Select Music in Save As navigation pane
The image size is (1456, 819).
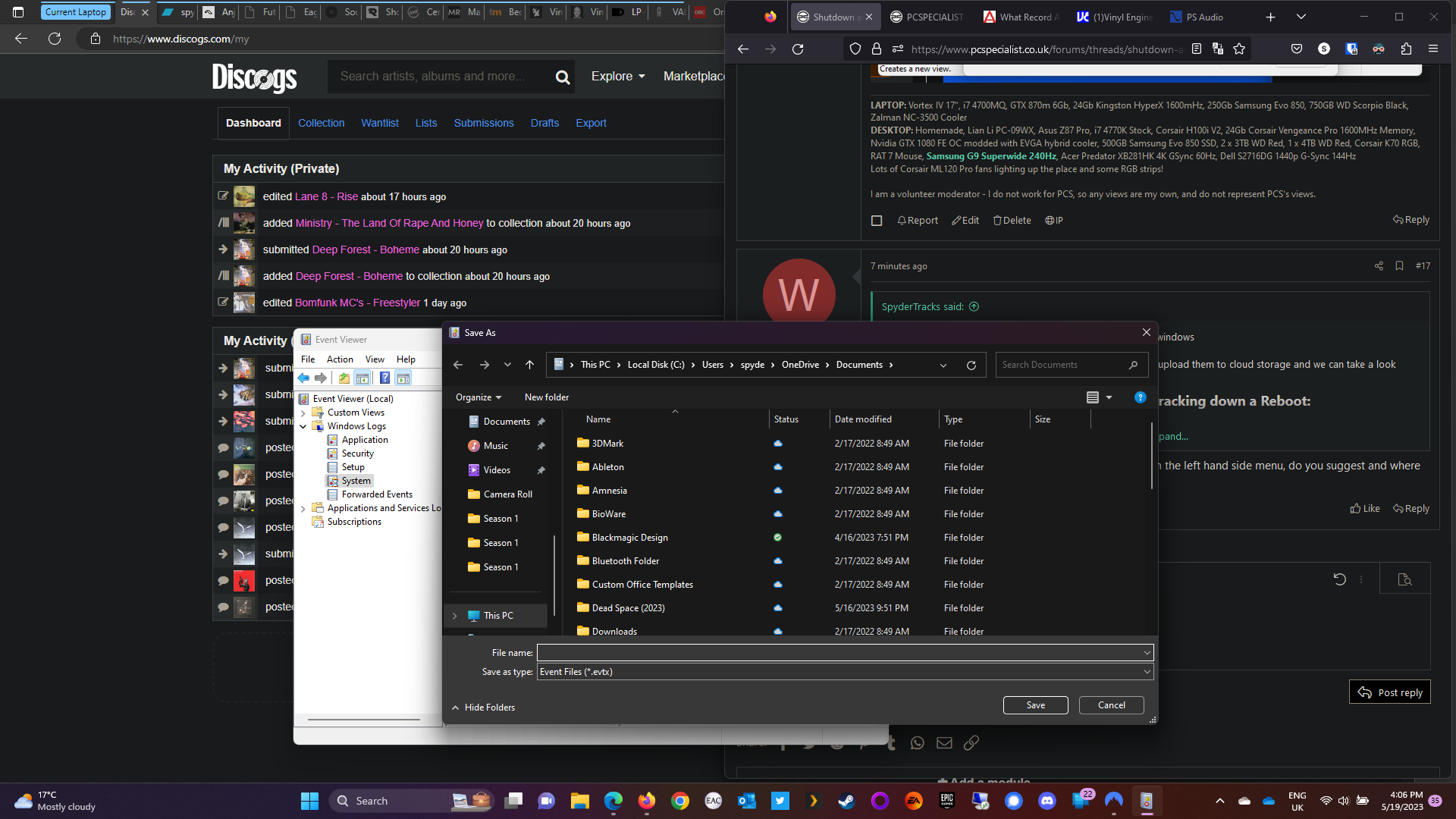pyautogui.click(x=495, y=446)
